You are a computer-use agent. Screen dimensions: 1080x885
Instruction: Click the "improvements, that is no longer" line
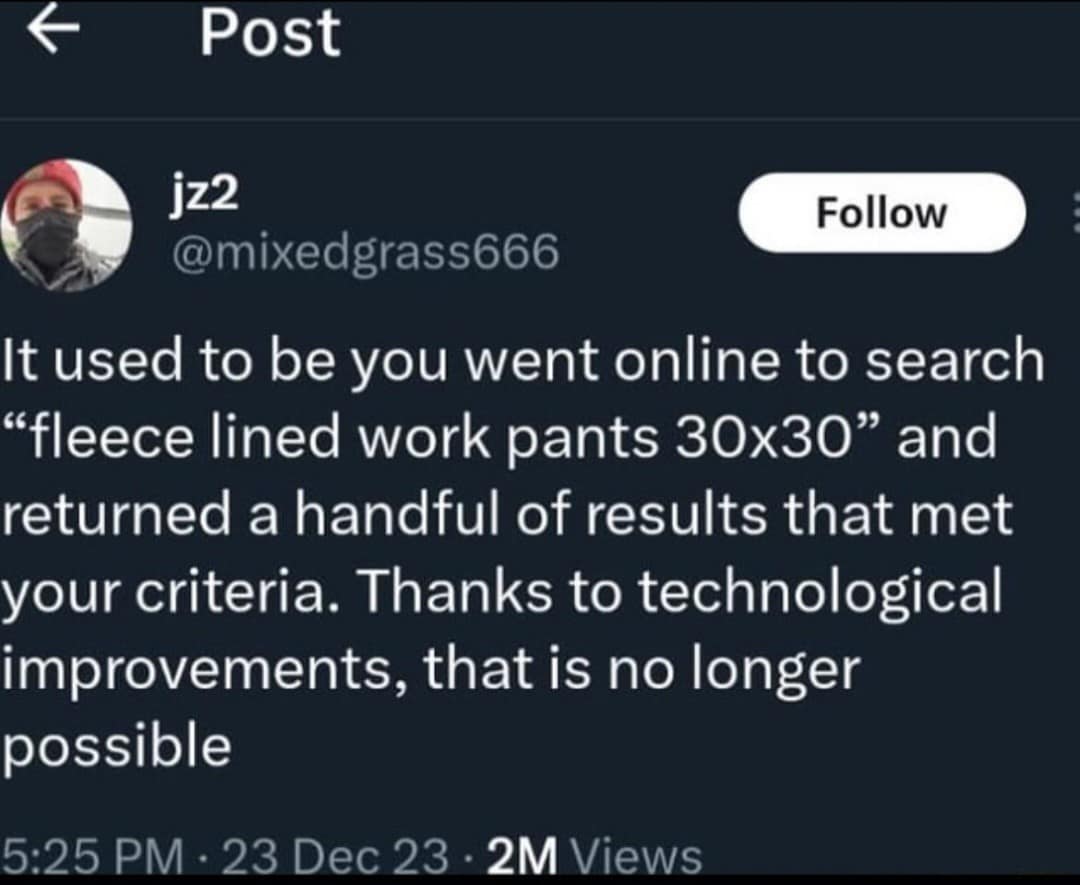[x=430, y=669]
